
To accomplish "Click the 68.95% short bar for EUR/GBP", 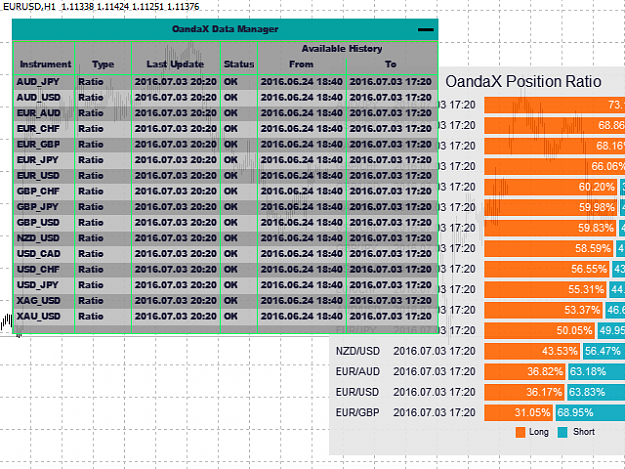I will point(590,412).
